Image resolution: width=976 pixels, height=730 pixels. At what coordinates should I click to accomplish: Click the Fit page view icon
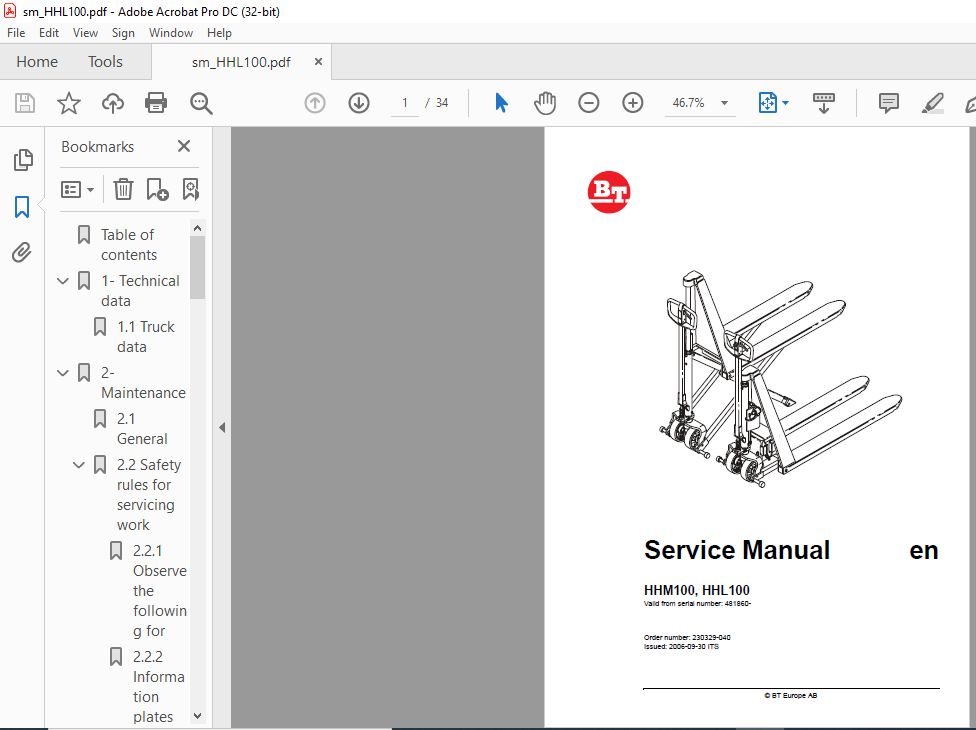pos(767,103)
